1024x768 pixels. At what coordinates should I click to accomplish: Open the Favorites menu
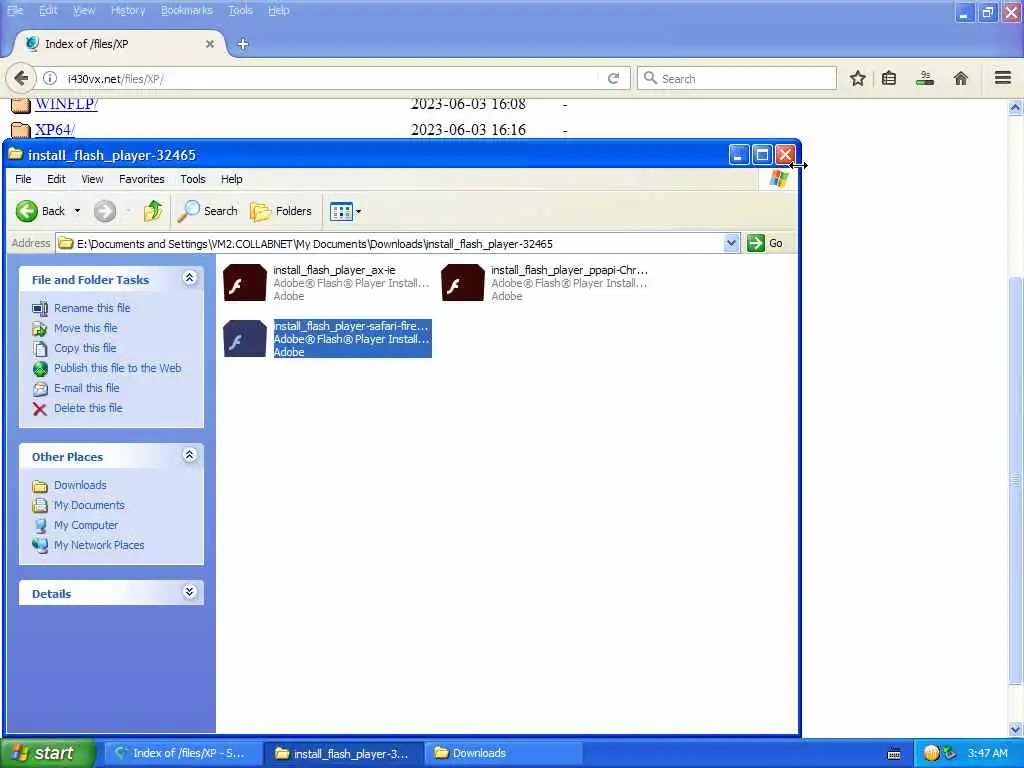click(x=142, y=179)
